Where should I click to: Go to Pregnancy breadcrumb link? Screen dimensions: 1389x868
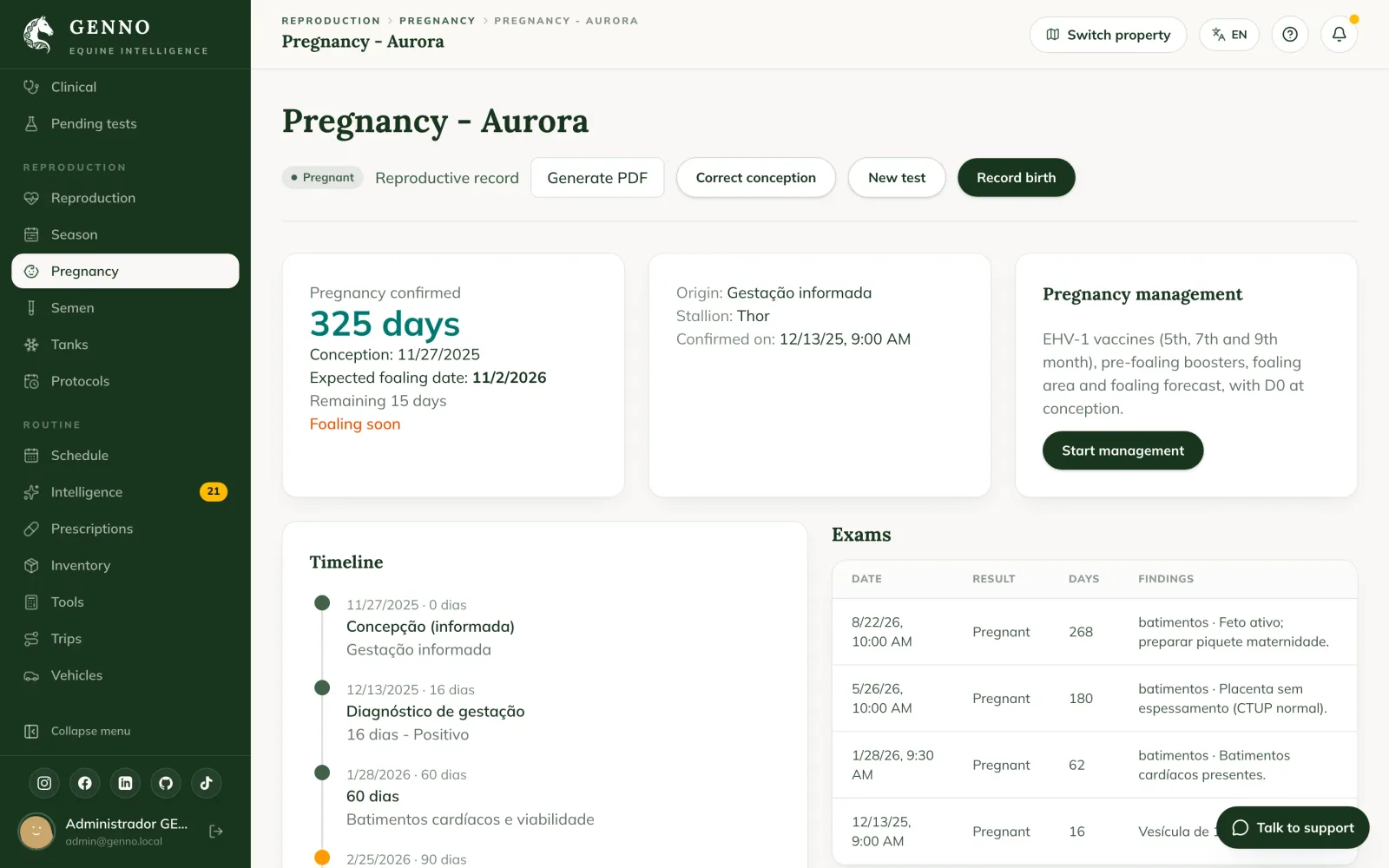(x=438, y=21)
